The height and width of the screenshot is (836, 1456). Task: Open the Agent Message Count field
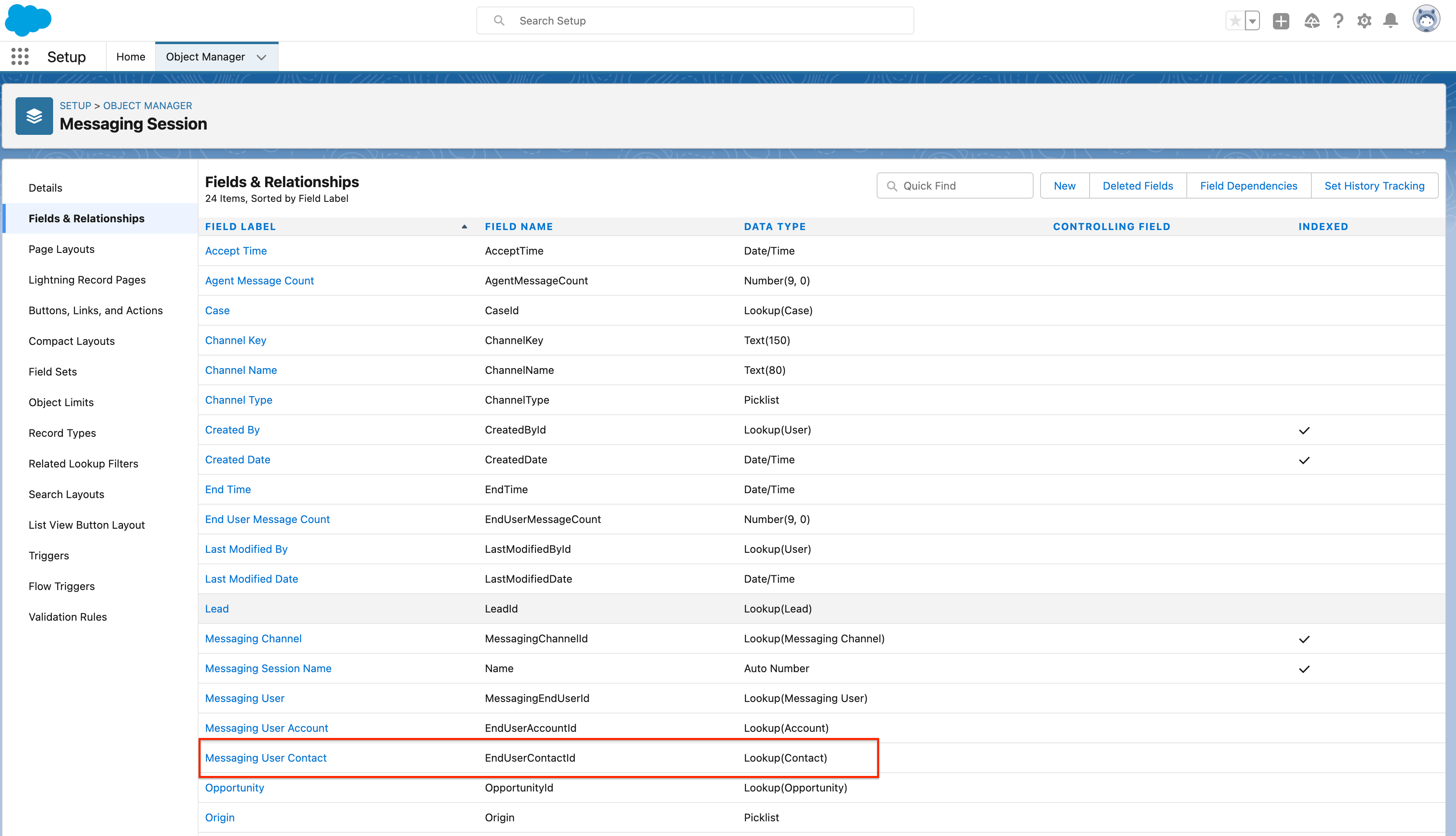(259, 281)
